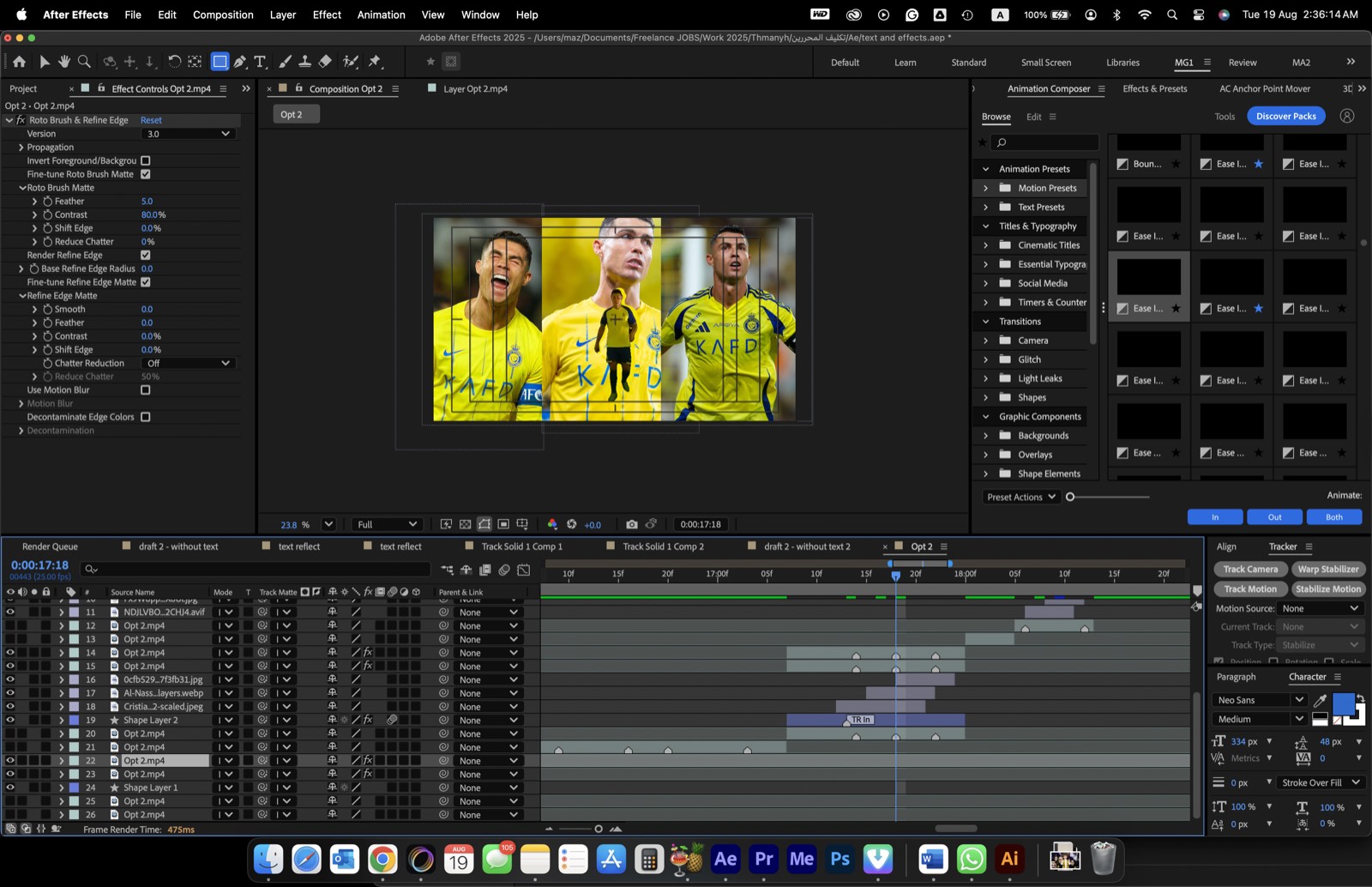
Task: Open the Composition menu
Action: click(223, 15)
